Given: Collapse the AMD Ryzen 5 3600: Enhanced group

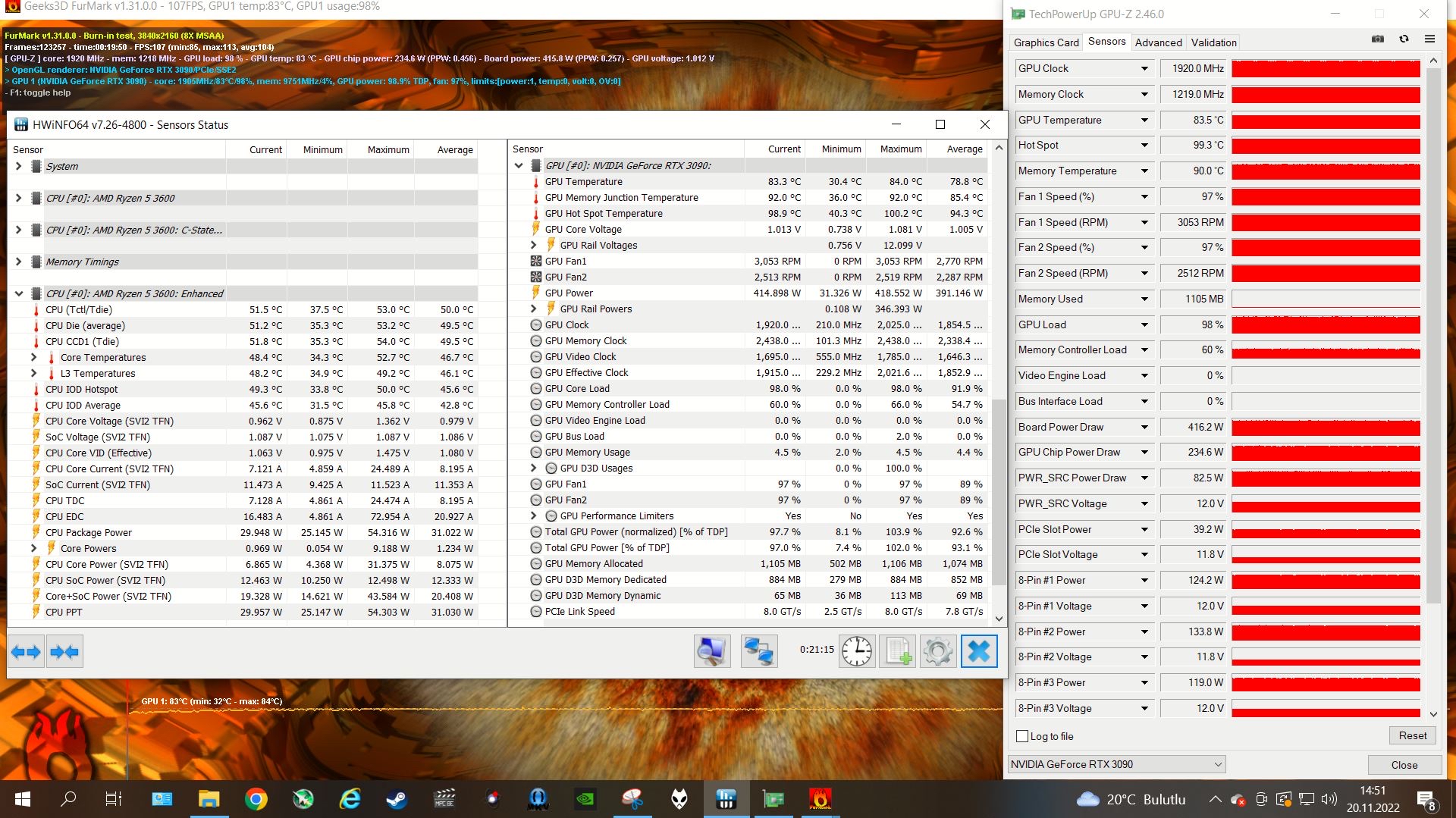Looking at the screenshot, I should pos(18,293).
